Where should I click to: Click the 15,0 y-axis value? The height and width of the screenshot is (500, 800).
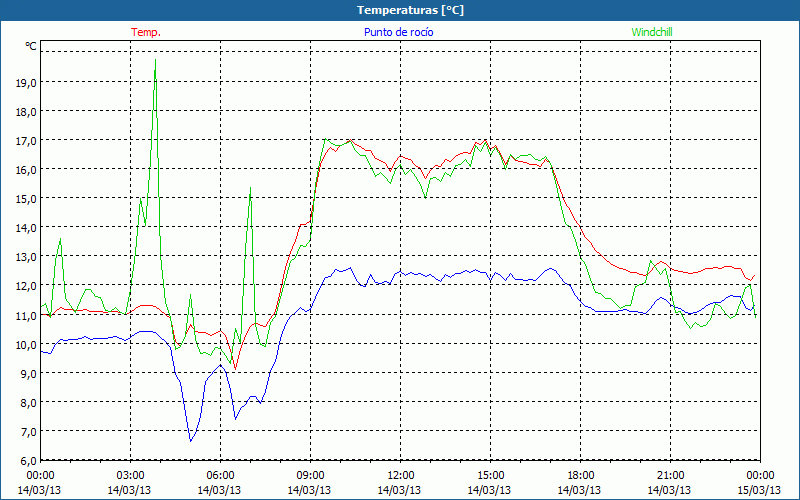pyautogui.click(x=26, y=199)
